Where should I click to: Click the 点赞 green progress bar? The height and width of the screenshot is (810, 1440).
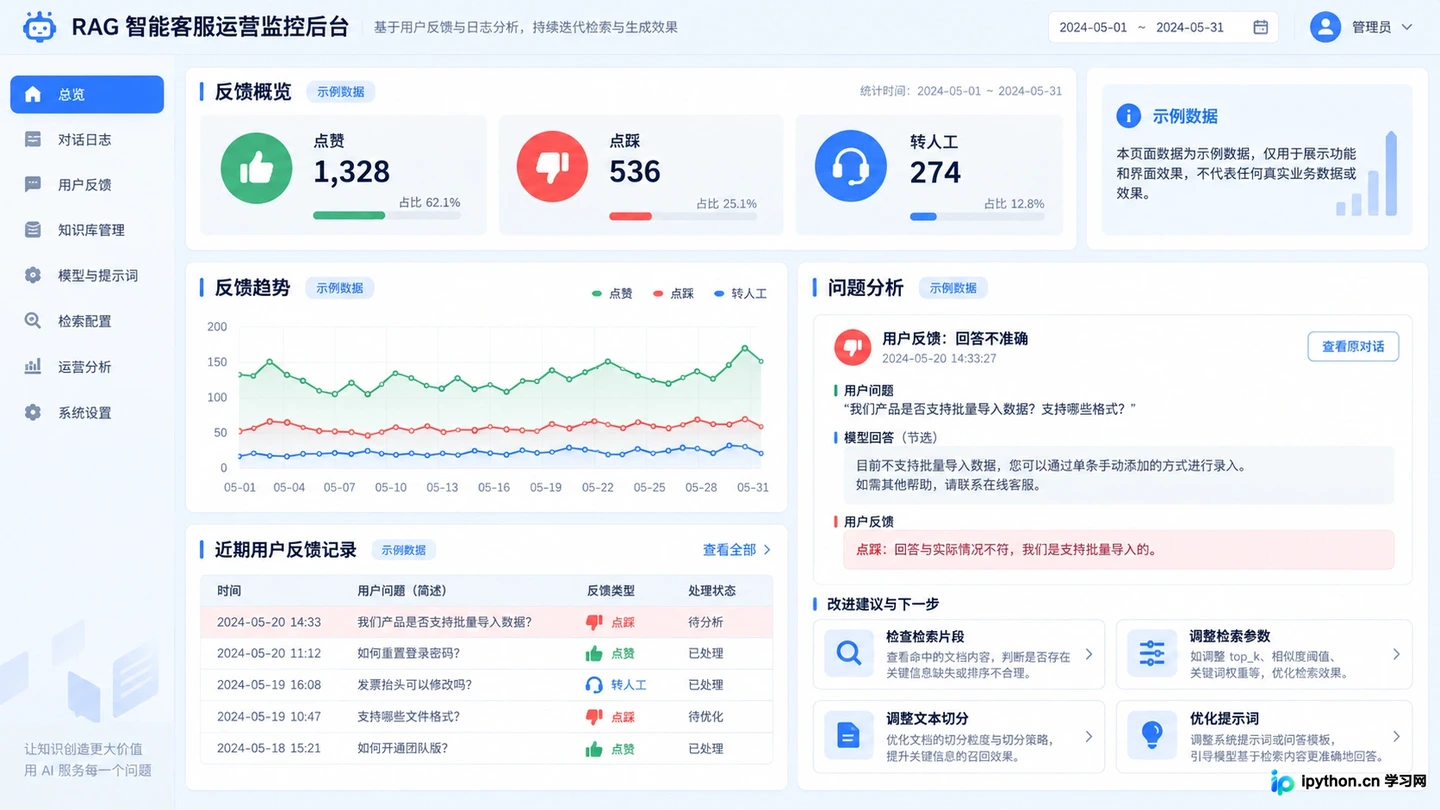click(387, 216)
